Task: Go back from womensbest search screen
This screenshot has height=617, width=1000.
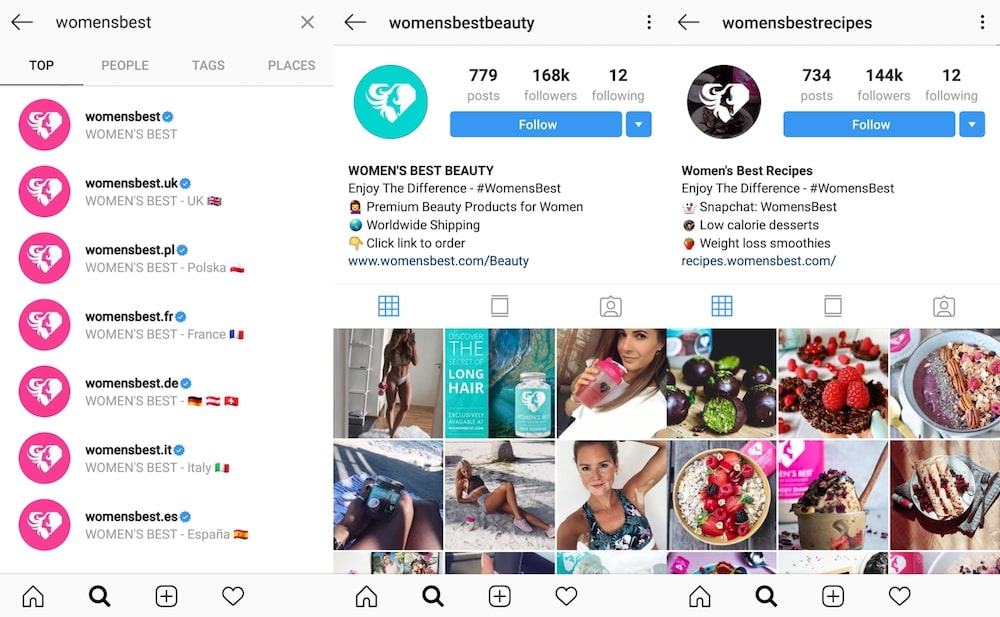Action: [22, 22]
